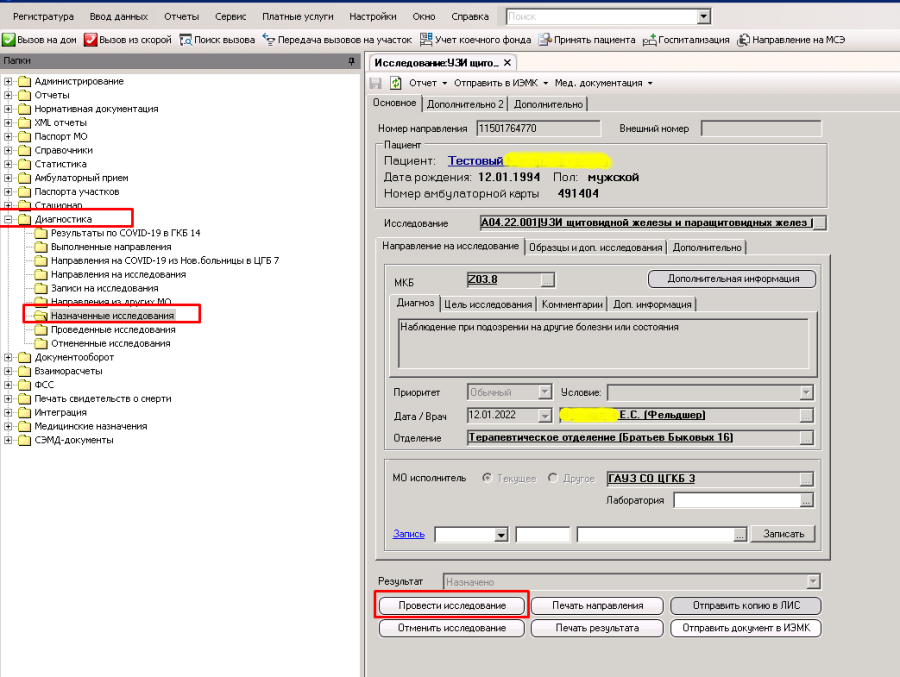Select the 'Назначенные исследования' folder

112,316
